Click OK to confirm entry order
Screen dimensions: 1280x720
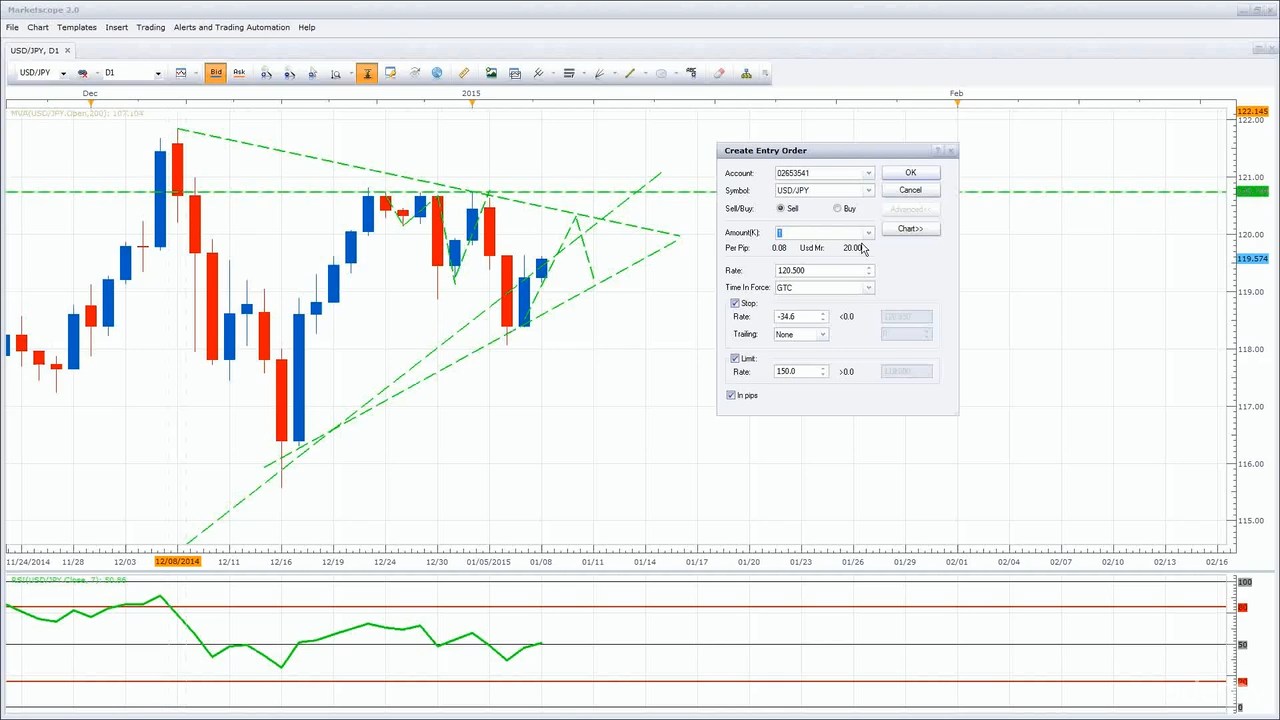pos(910,173)
